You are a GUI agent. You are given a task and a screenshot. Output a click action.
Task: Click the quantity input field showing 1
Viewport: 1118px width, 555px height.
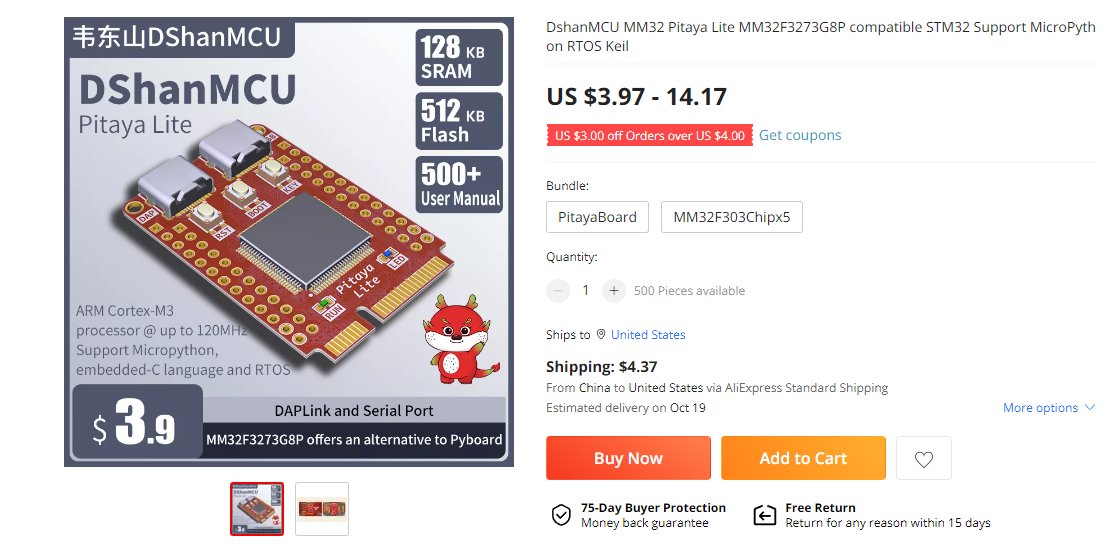(586, 290)
